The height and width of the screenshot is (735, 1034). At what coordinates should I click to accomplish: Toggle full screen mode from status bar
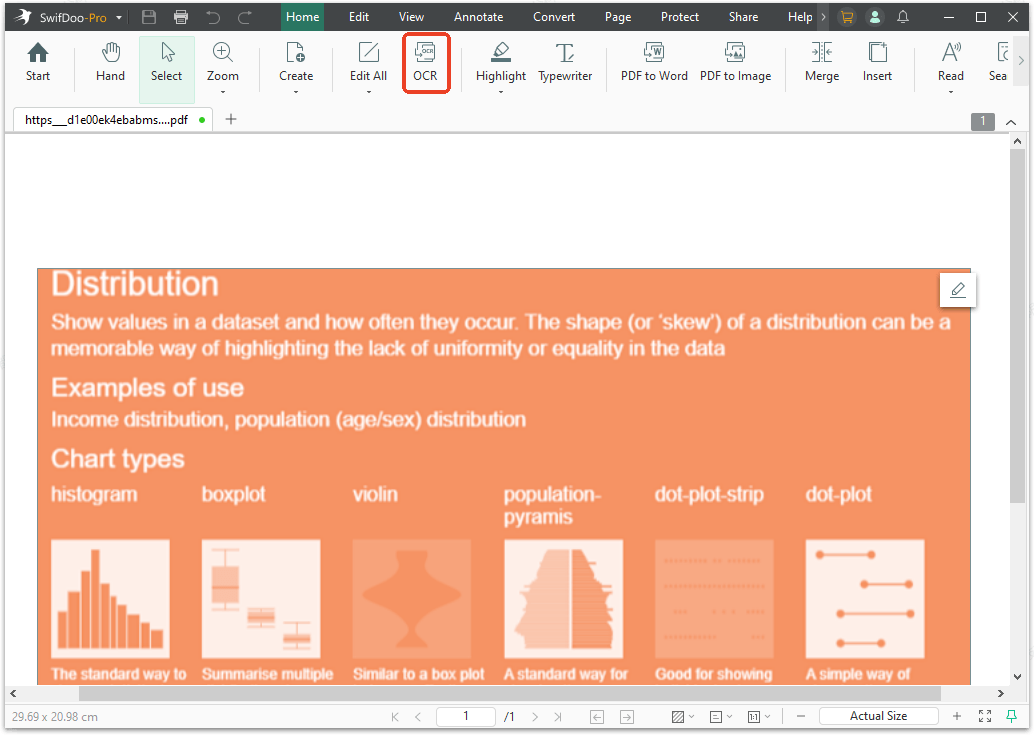[984, 716]
